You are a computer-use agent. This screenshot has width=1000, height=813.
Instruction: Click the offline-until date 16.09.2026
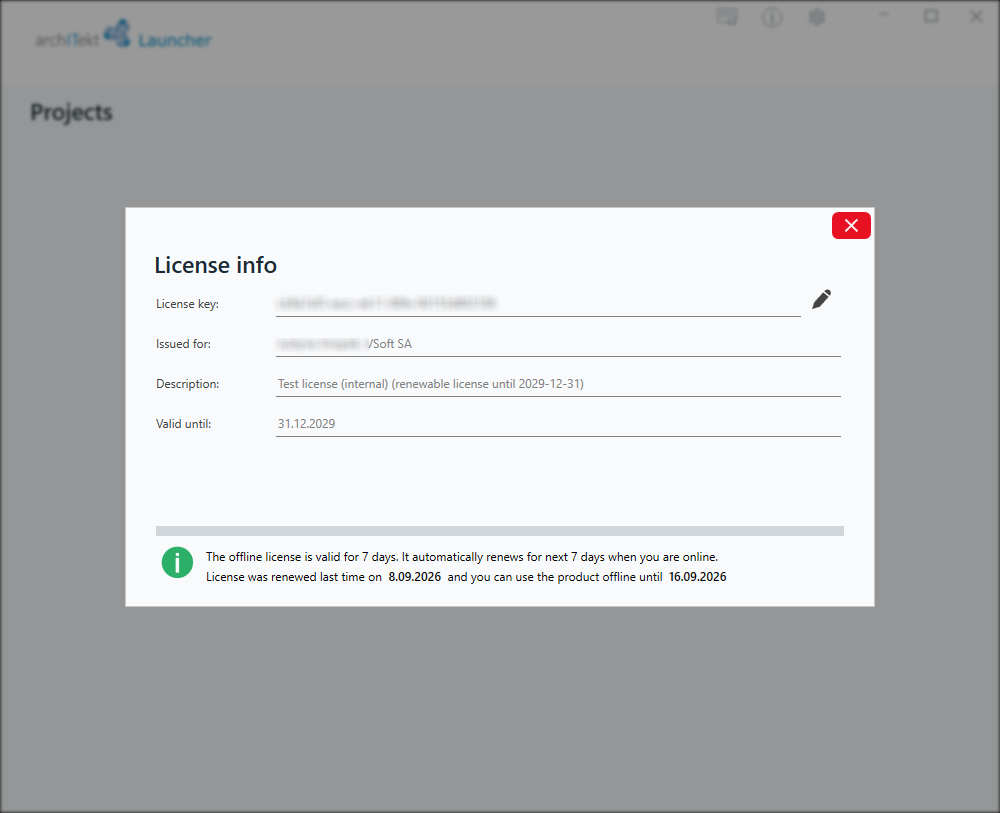click(x=698, y=577)
